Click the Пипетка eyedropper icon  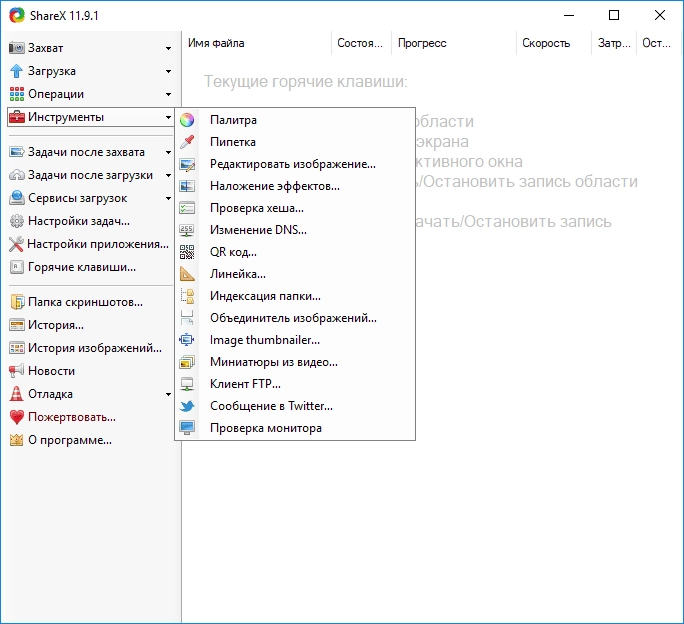tap(187, 142)
